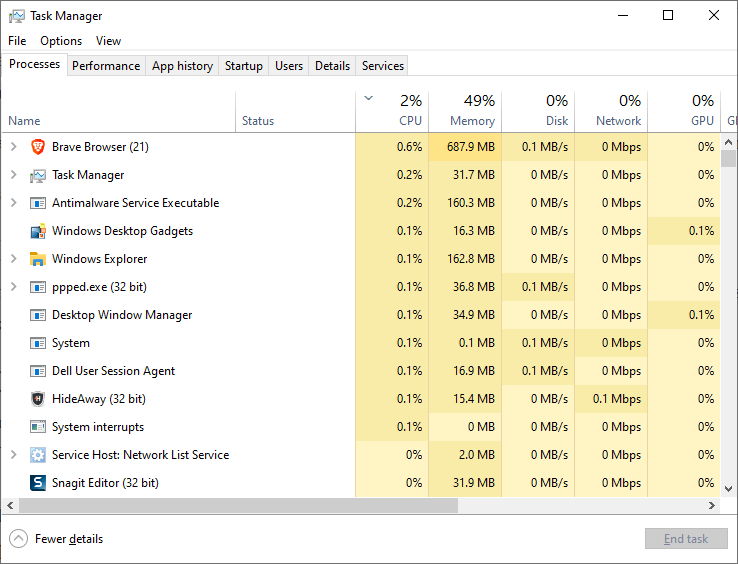
Task: Switch to the Users tab
Action: pyautogui.click(x=289, y=66)
